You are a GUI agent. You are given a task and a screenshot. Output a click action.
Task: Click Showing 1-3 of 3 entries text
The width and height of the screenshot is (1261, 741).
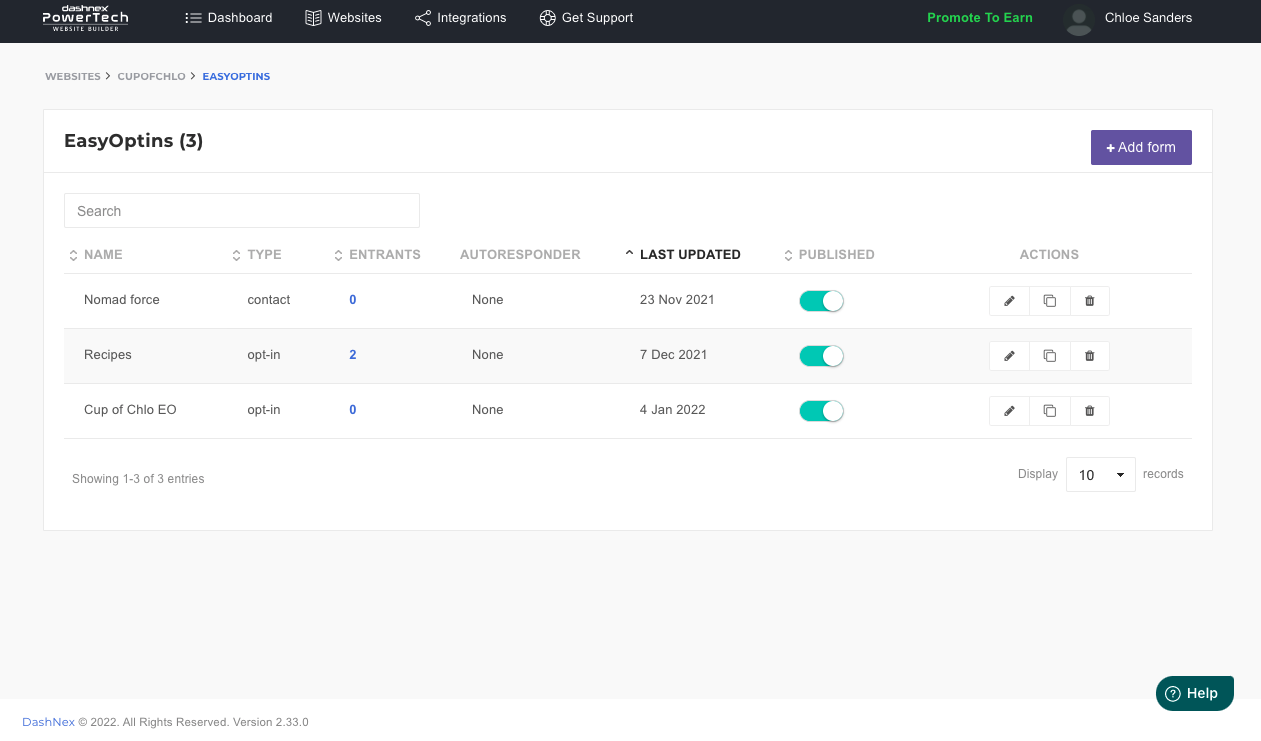[x=138, y=479]
